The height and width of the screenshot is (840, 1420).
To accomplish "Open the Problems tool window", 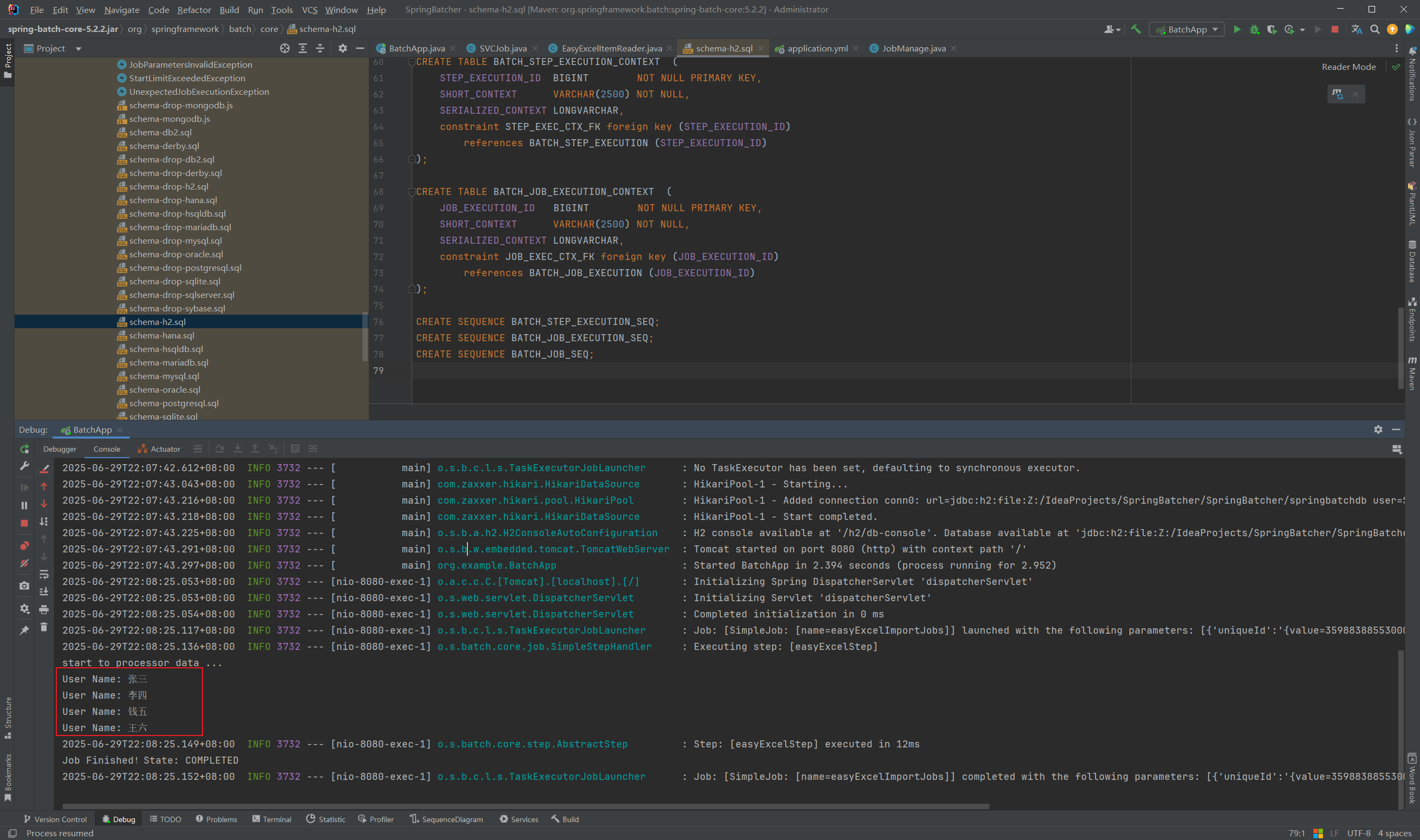I will tap(216, 819).
